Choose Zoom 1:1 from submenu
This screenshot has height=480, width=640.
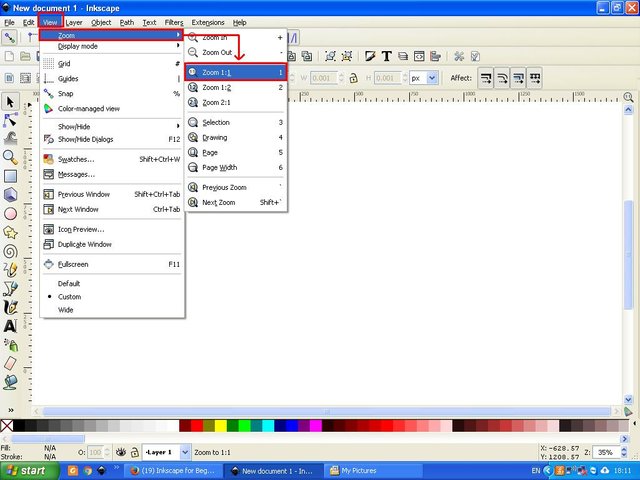[236, 72]
